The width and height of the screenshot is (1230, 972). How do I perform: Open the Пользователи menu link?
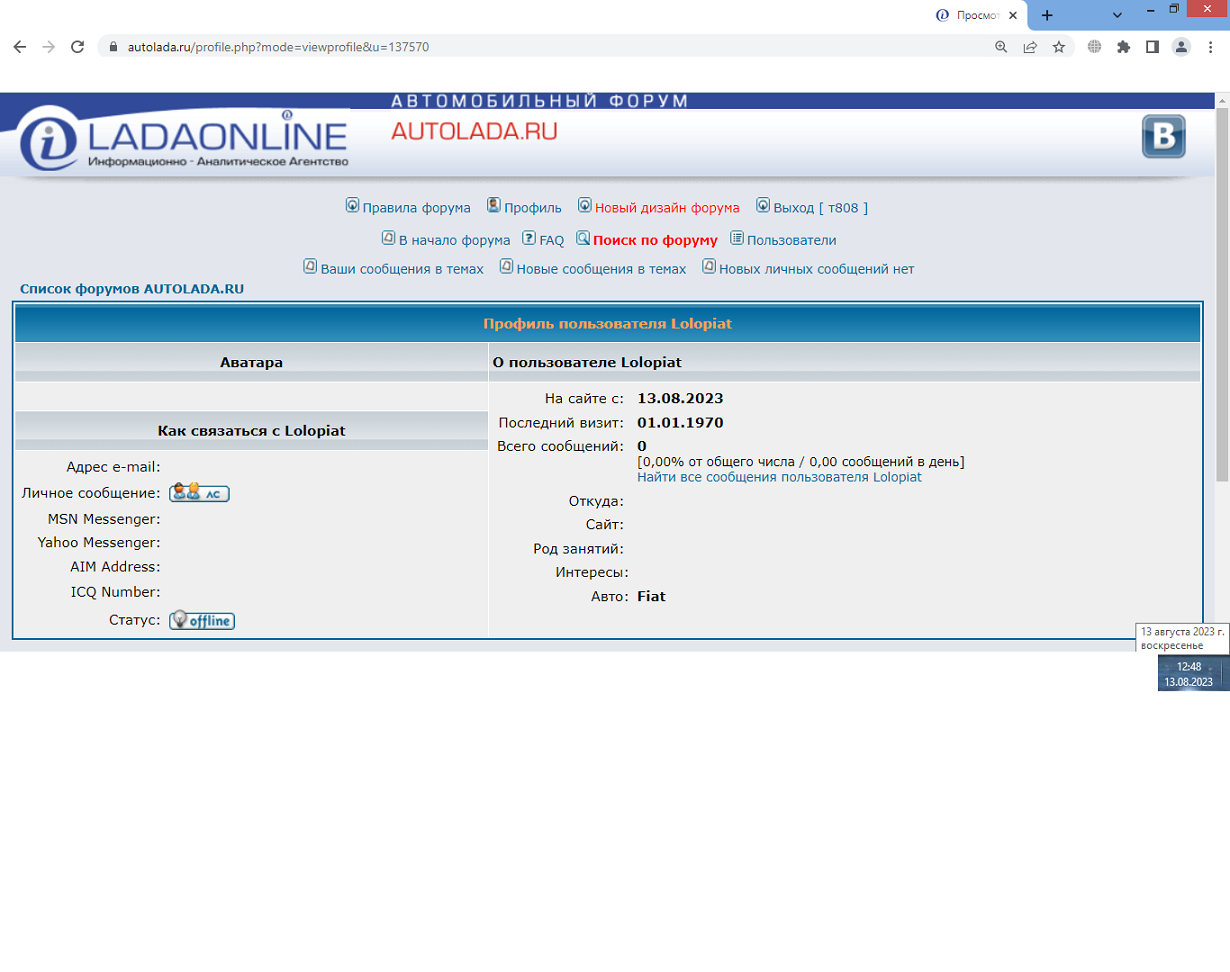click(790, 240)
